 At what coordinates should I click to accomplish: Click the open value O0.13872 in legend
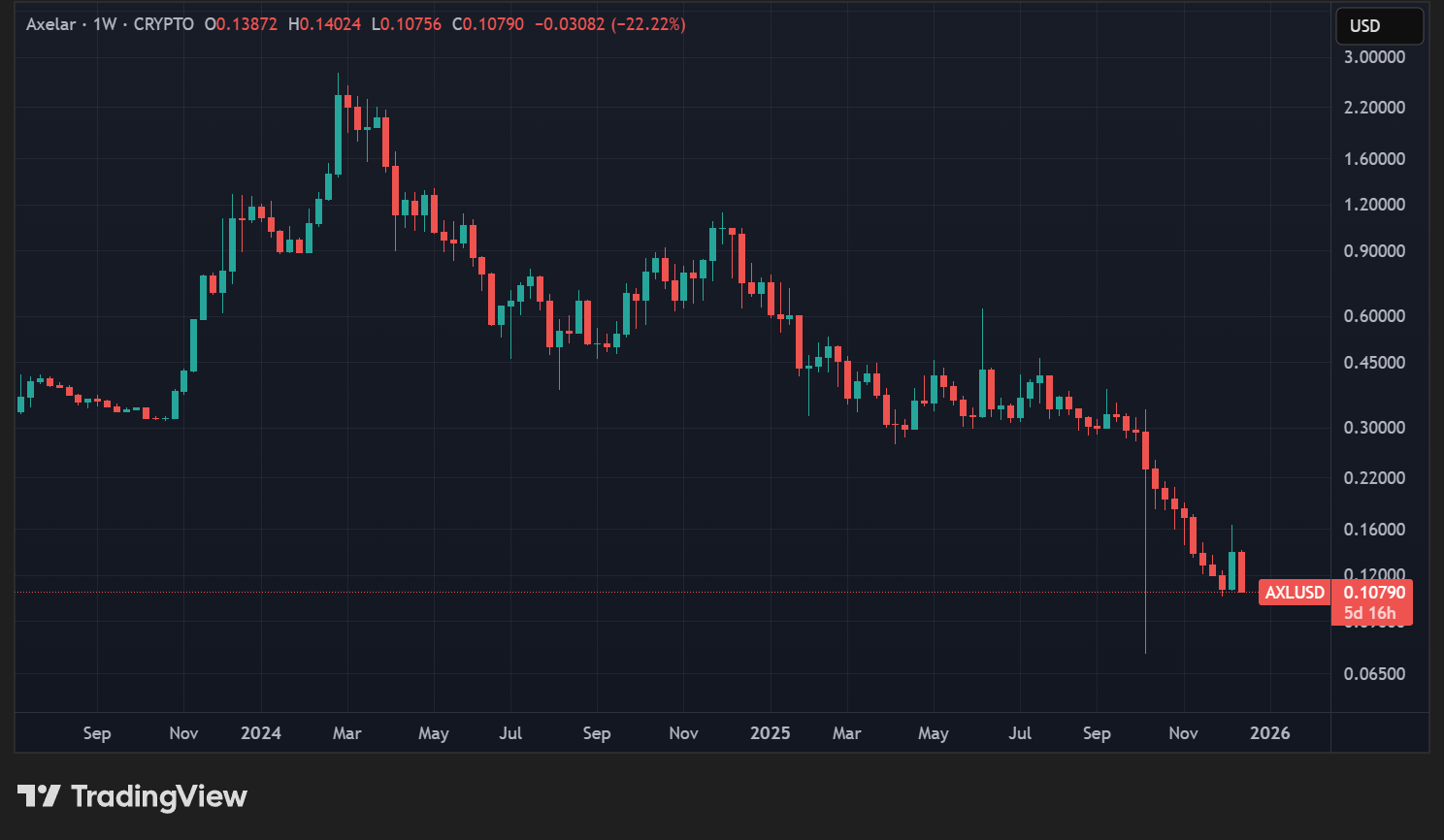tap(241, 24)
